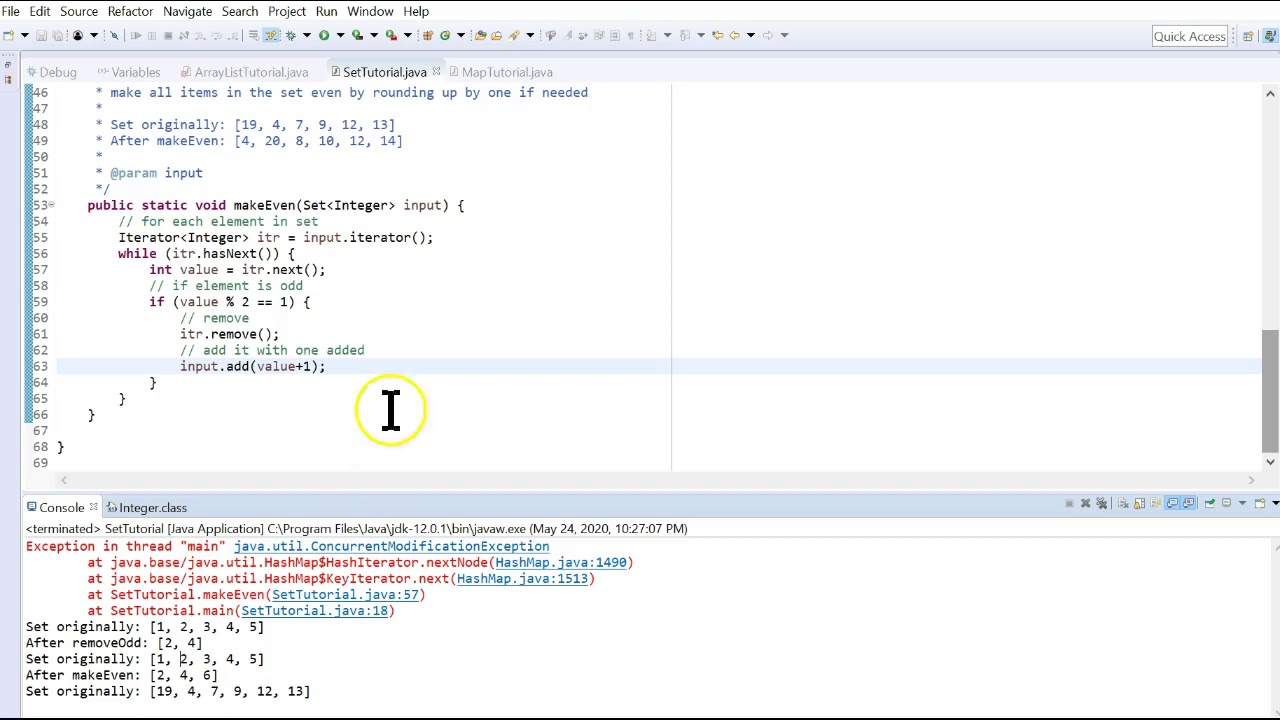Click the Open Type folder icon
Screen dimensions: 1280x720
[480, 35]
